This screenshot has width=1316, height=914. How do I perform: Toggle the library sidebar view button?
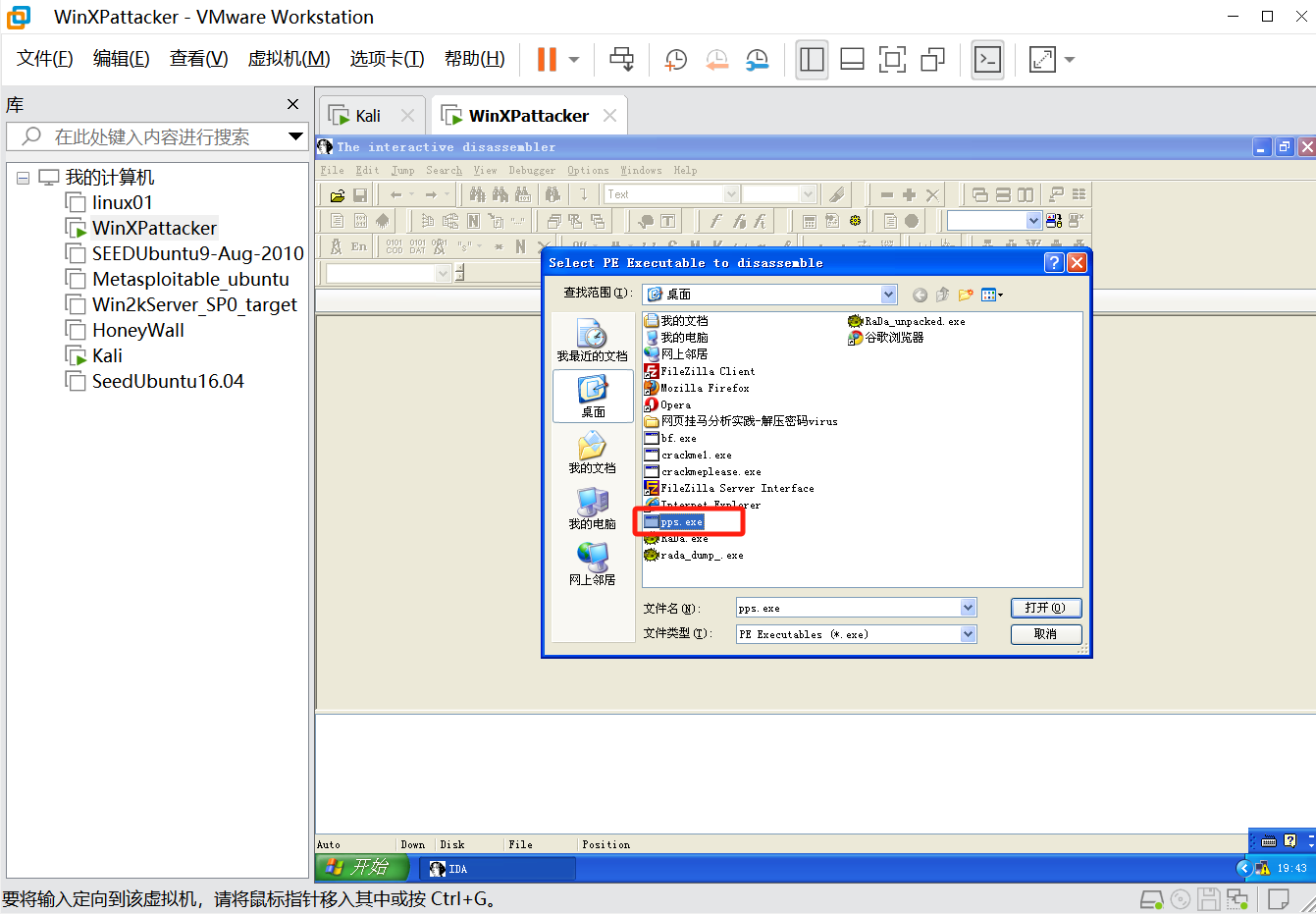pos(812,60)
